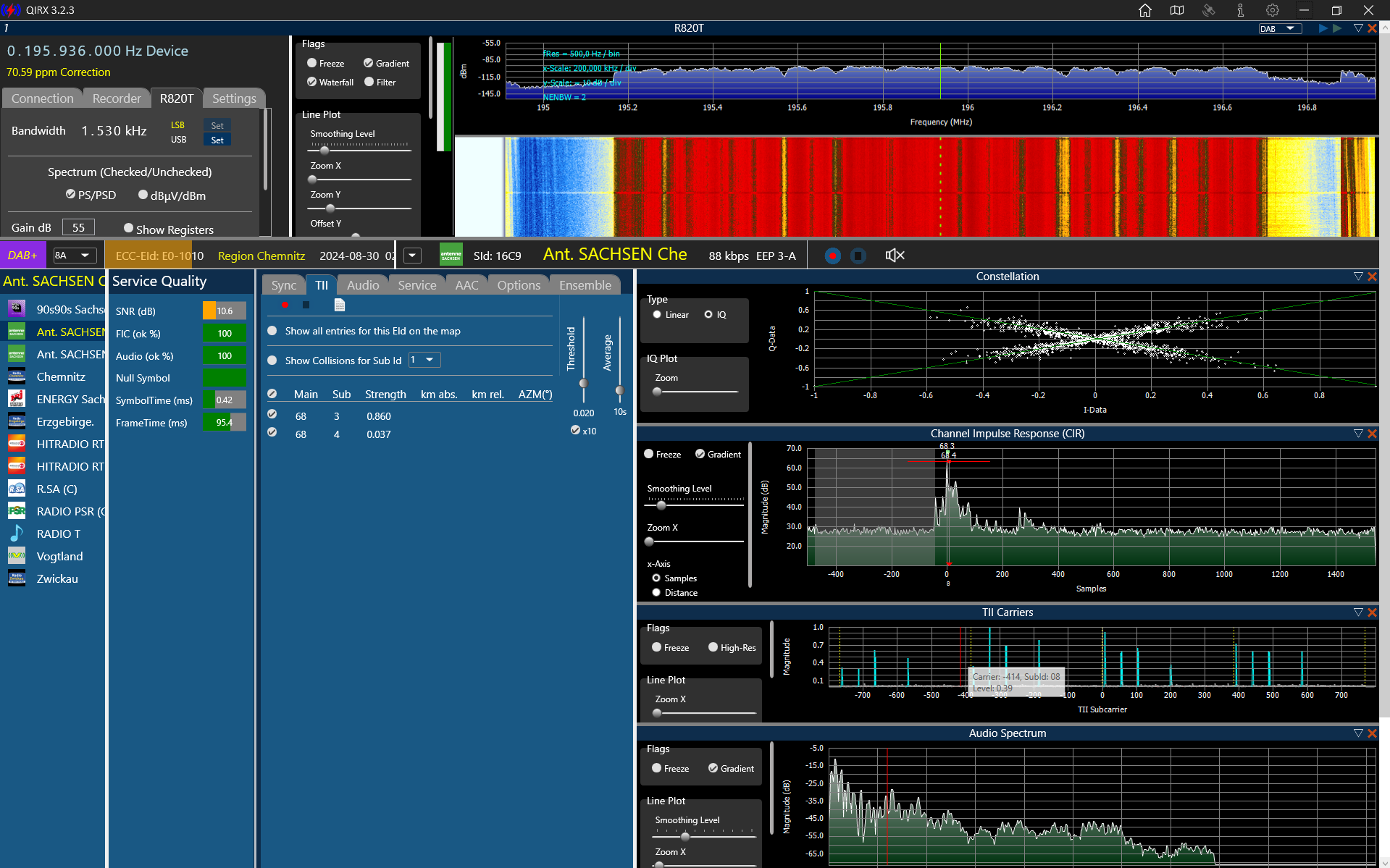Switch to the Ensemble tab
The width and height of the screenshot is (1390, 868).
(585, 285)
